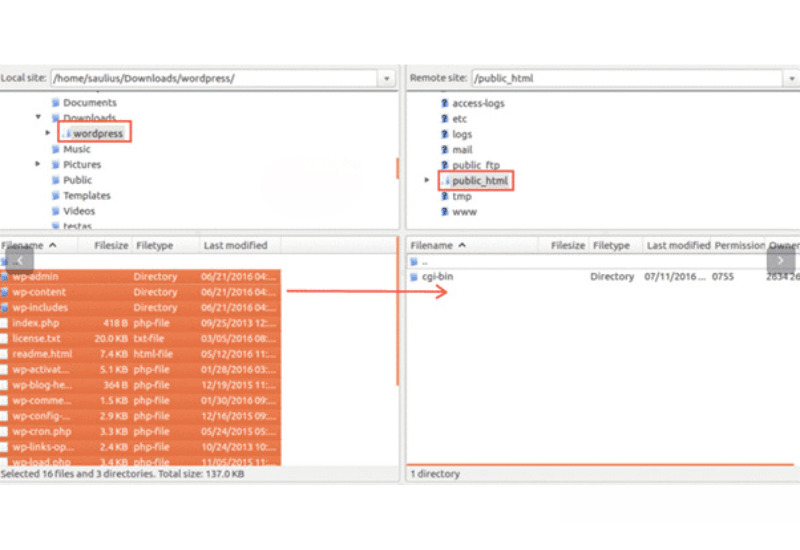Open remote parent directory '..' row
Screen dimensions: 800x550
tap(604, 262)
